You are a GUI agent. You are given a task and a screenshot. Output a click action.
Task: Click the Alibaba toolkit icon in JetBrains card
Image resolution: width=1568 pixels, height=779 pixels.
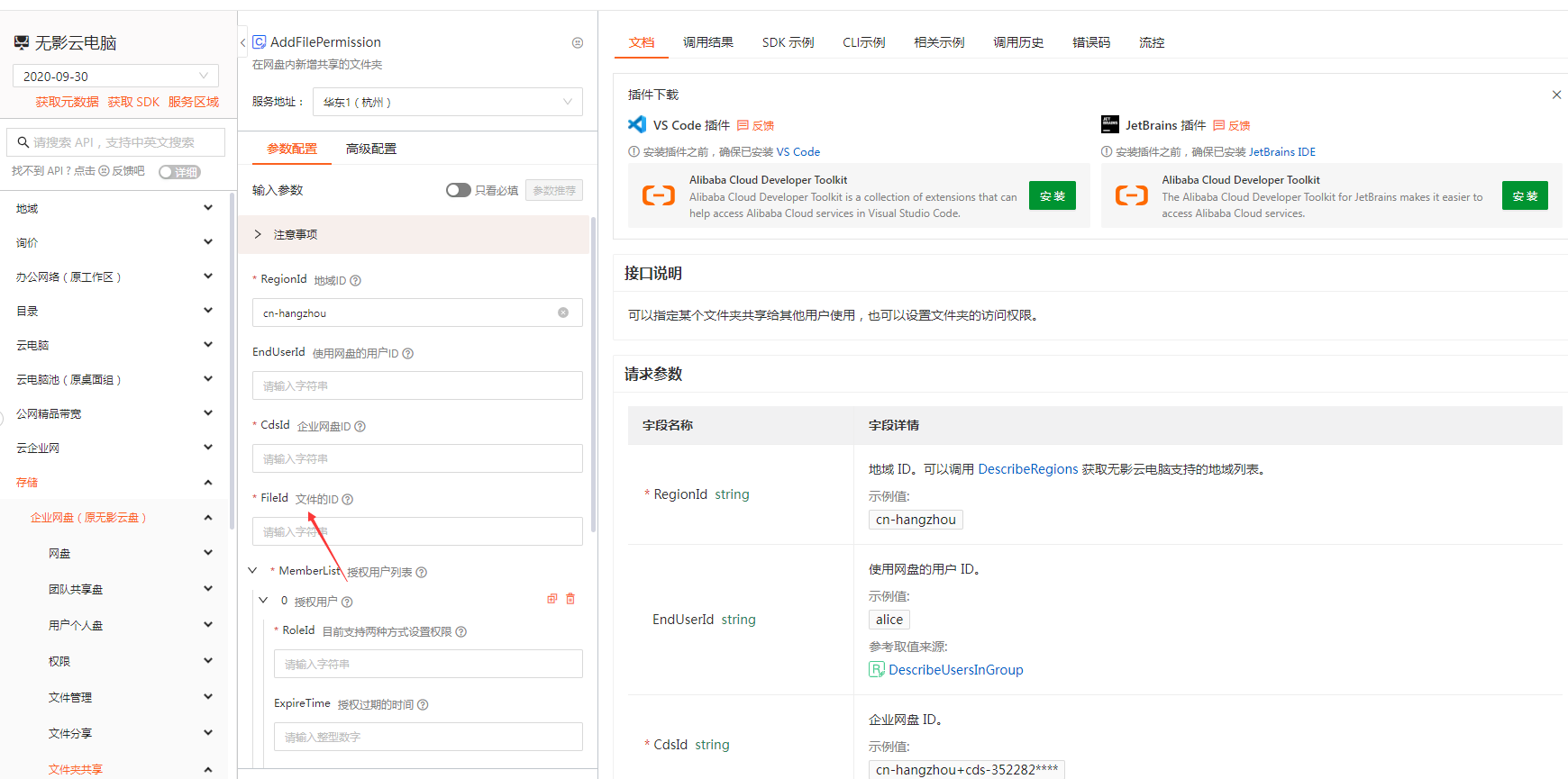tap(1132, 195)
